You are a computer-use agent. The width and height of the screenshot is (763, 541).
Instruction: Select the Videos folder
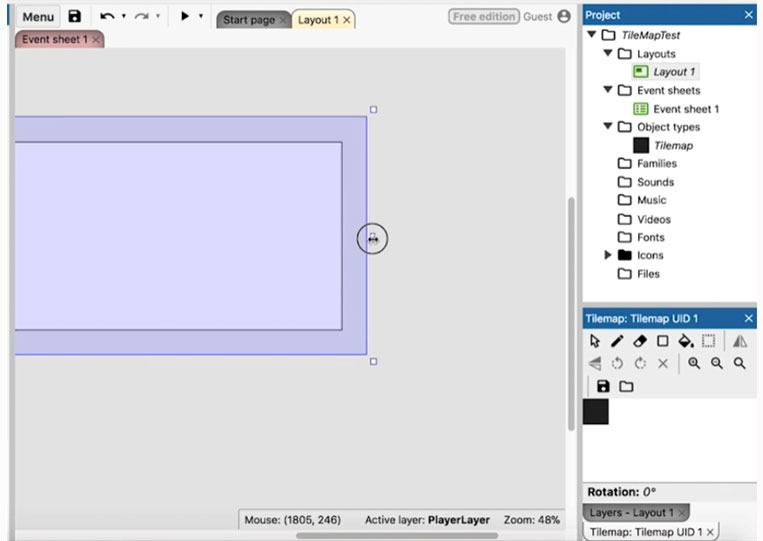(x=644, y=219)
